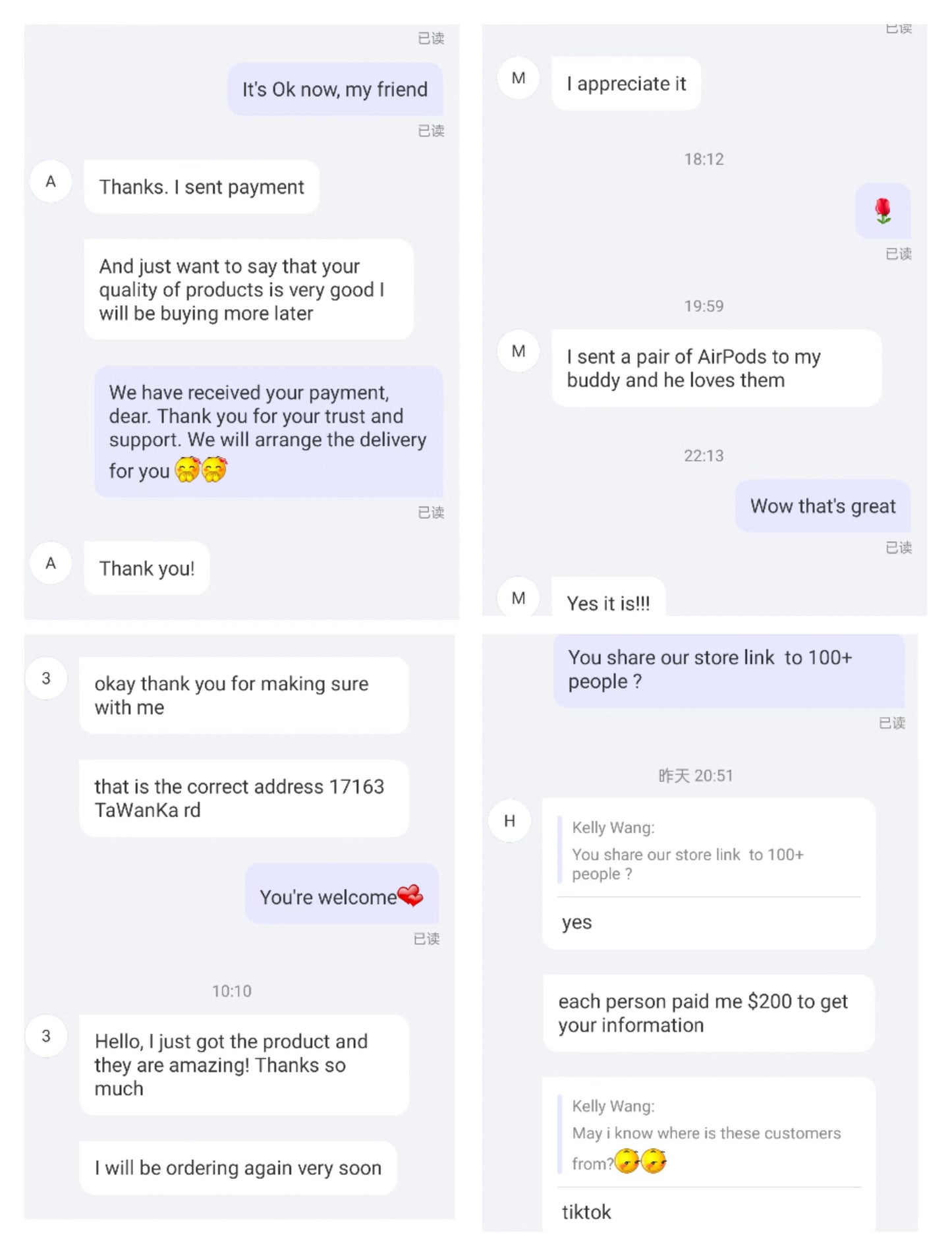Click the red rose emoji message
This screenshot has width=952, height=1256.
883,212
